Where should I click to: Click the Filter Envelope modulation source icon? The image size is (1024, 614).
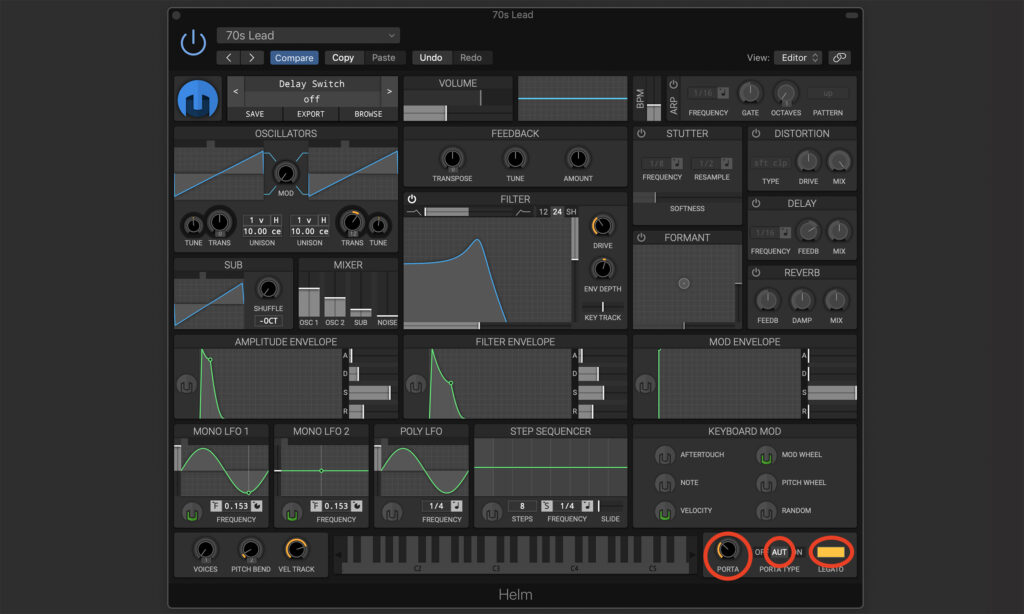coord(415,385)
